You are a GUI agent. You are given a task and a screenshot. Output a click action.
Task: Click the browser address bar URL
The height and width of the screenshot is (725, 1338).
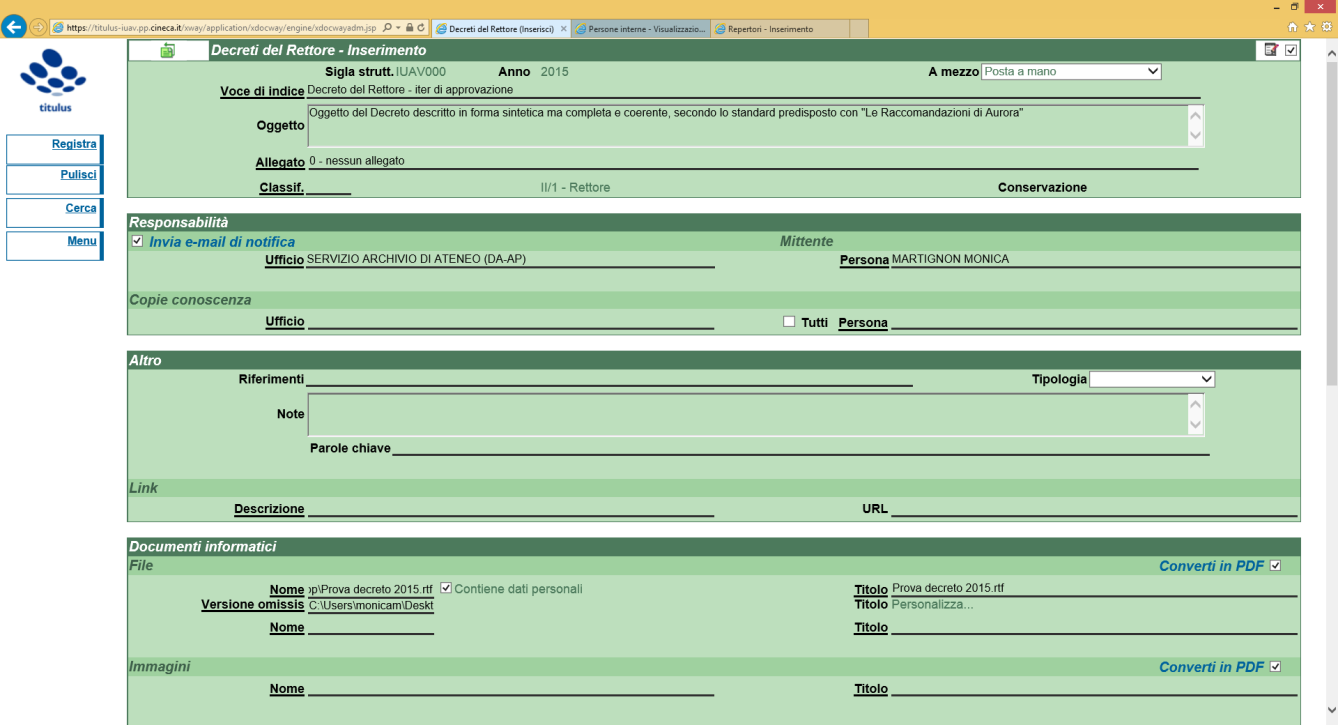(215, 28)
